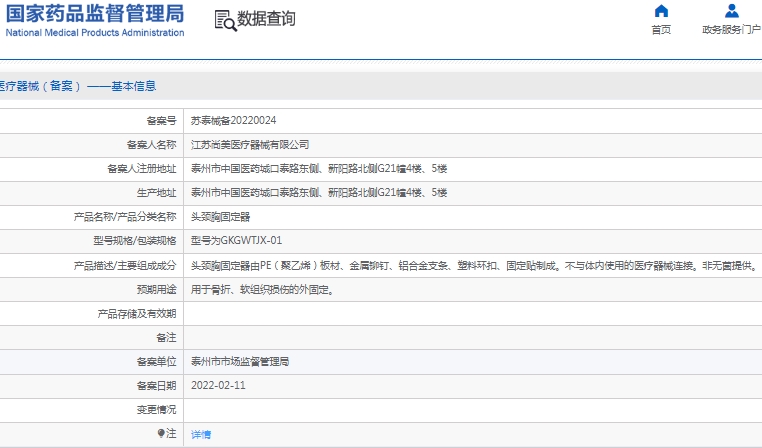The width and height of the screenshot is (762, 448).
Task: Click the 备案人注册地址 address value
Action: (319, 169)
